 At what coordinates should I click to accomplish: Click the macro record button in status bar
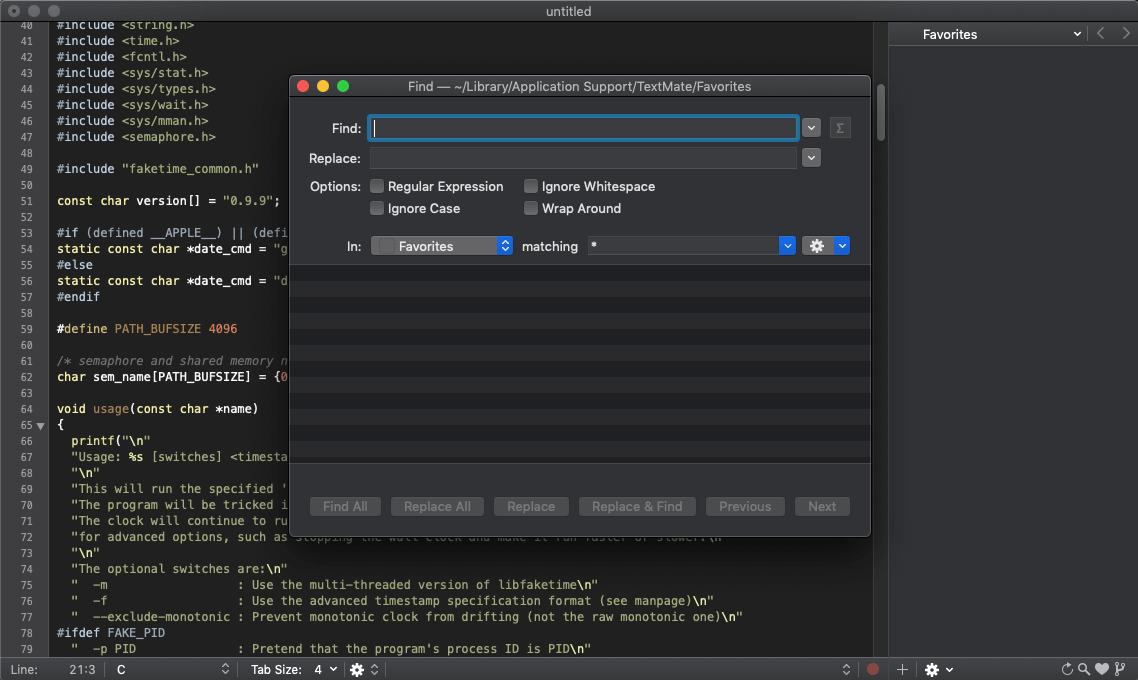[873, 669]
